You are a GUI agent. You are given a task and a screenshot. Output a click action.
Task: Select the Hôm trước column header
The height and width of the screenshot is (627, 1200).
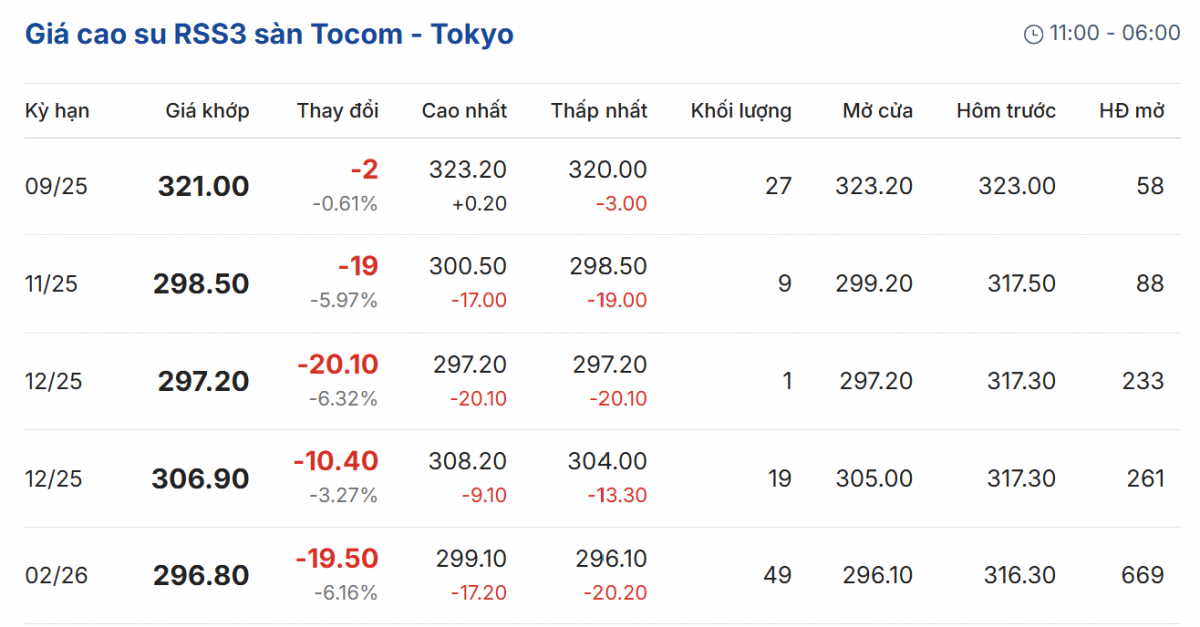(1005, 111)
